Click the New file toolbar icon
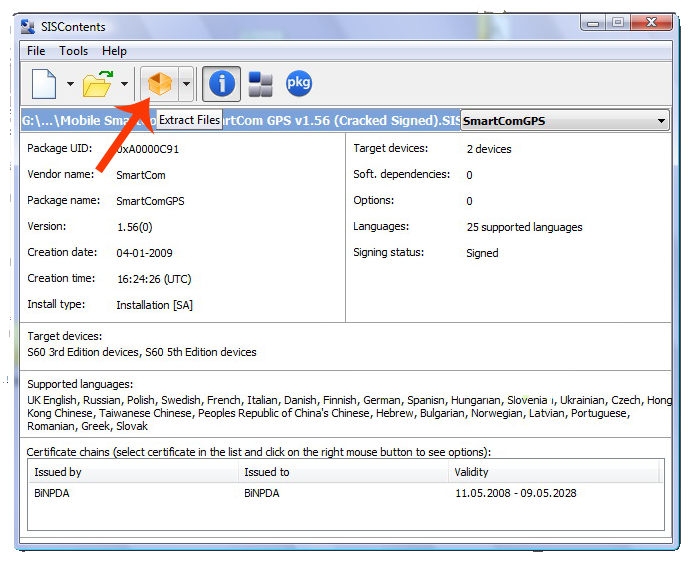696x564 pixels. coord(44,83)
